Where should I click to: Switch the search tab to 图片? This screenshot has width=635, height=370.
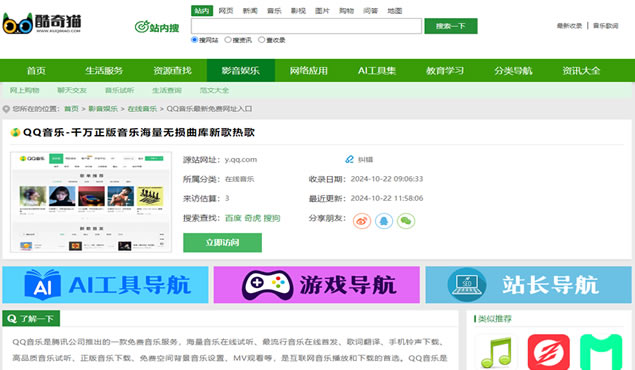coord(322,11)
